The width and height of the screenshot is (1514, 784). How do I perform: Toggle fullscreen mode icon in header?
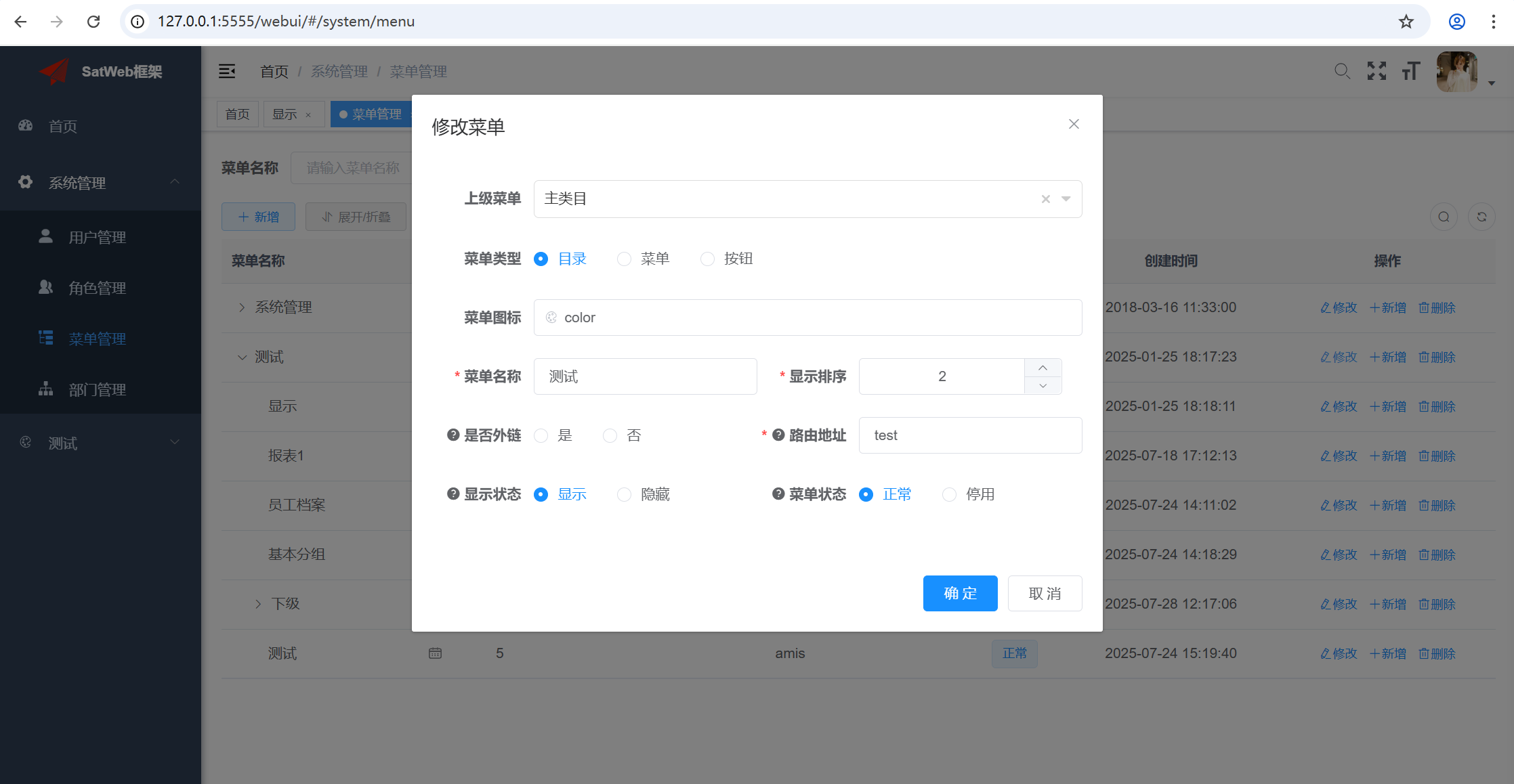click(x=1376, y=71)
